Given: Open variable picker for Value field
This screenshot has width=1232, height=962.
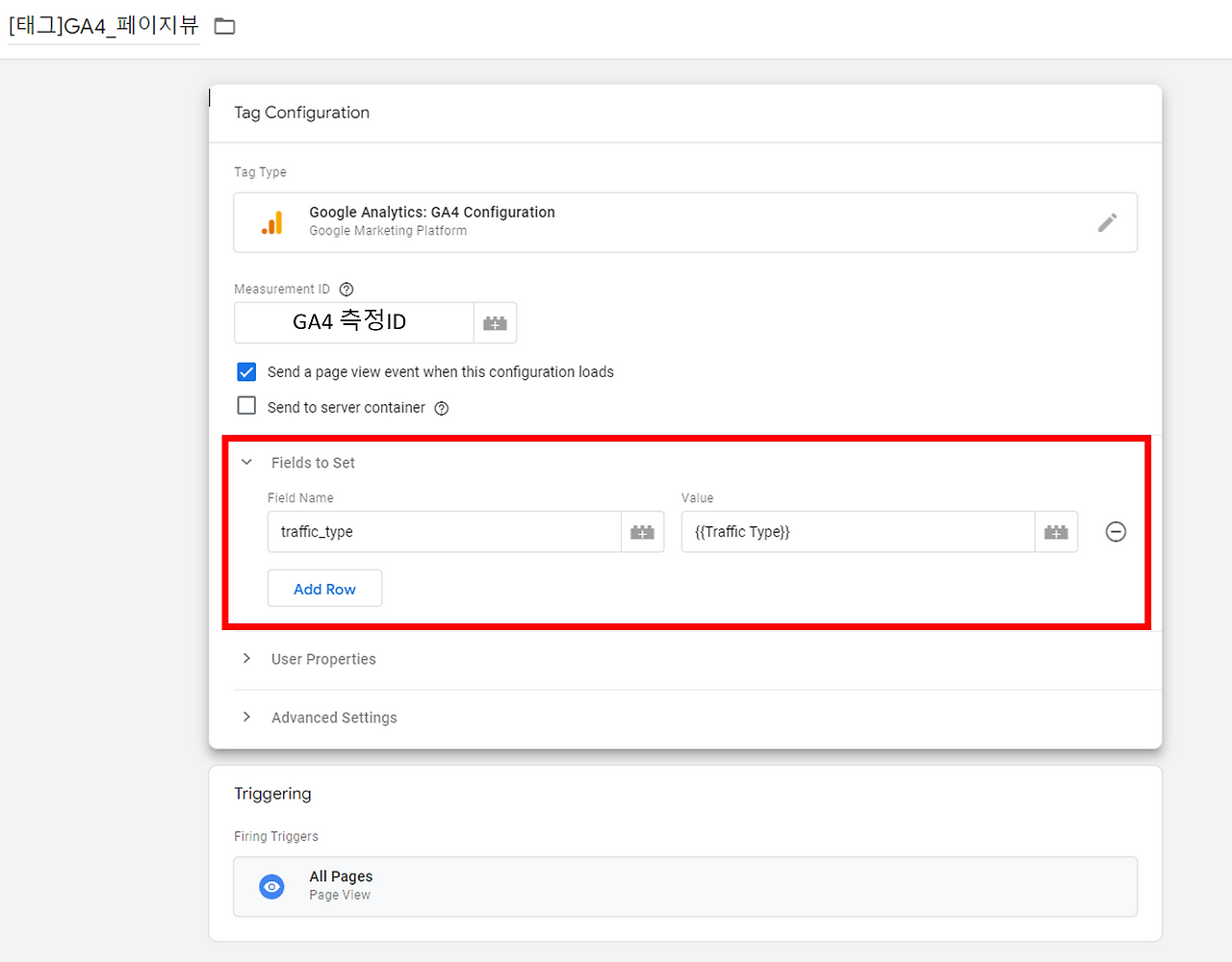Looking at the screenshot, I should coord(1056,532).
